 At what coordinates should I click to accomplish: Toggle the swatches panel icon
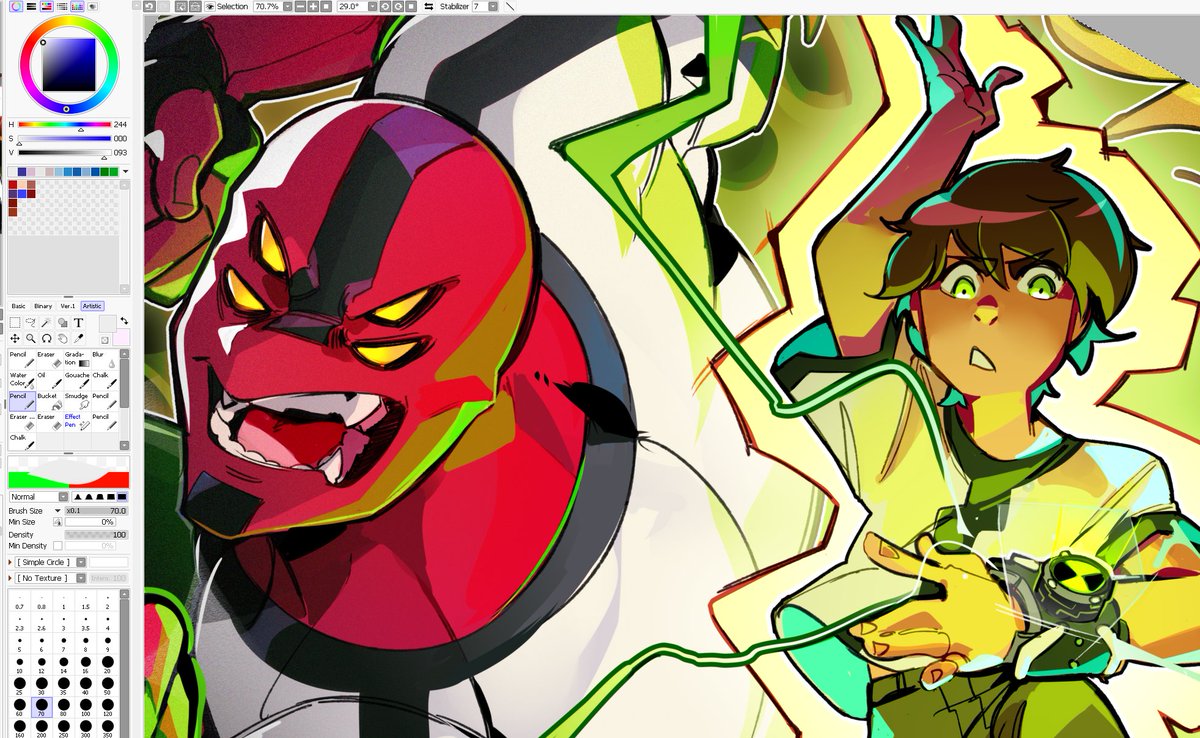[77, 6]
